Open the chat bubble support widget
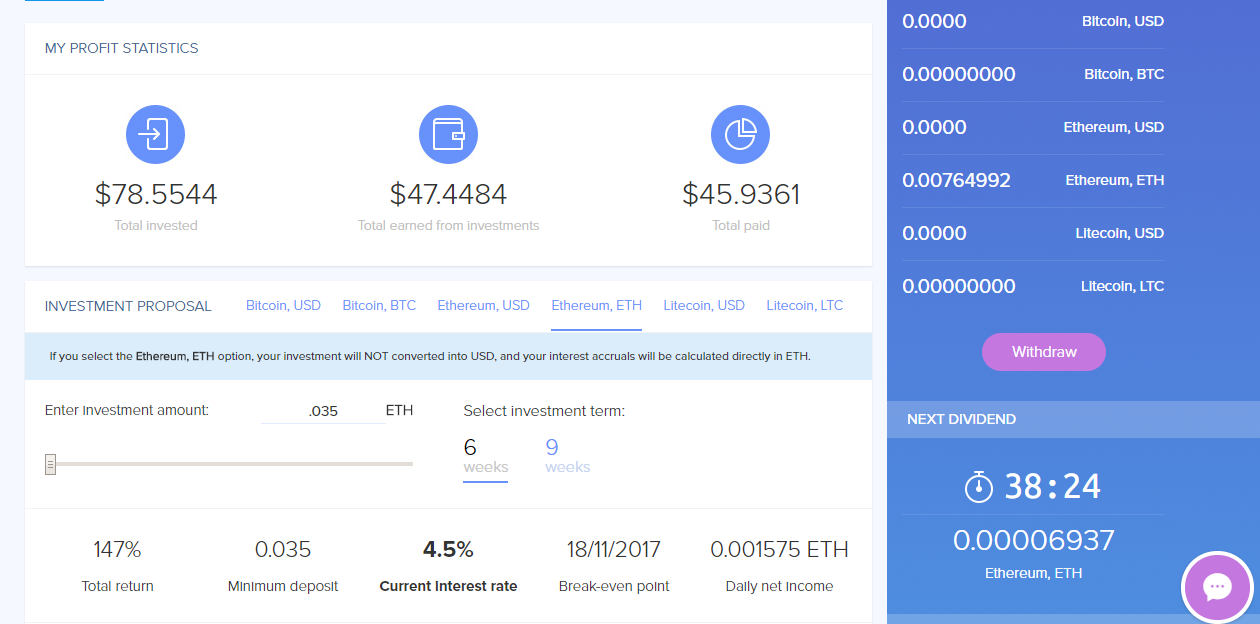The image size is (1260, 624). click(1217, 587)
